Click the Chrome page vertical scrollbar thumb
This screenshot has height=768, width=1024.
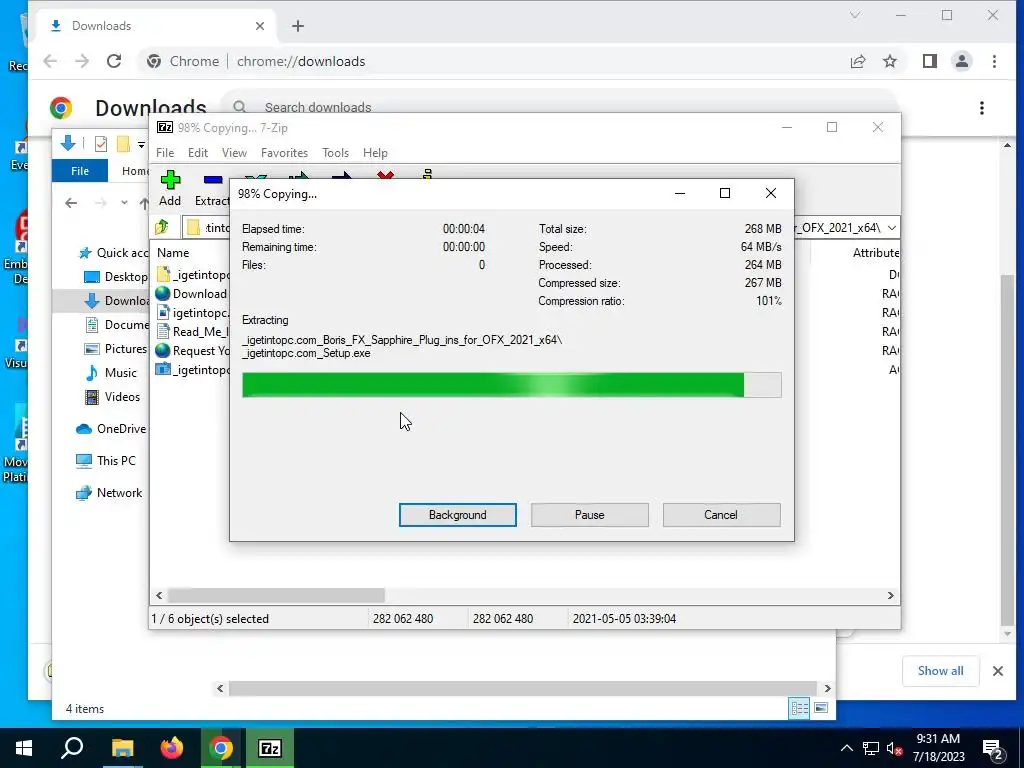1008,450
